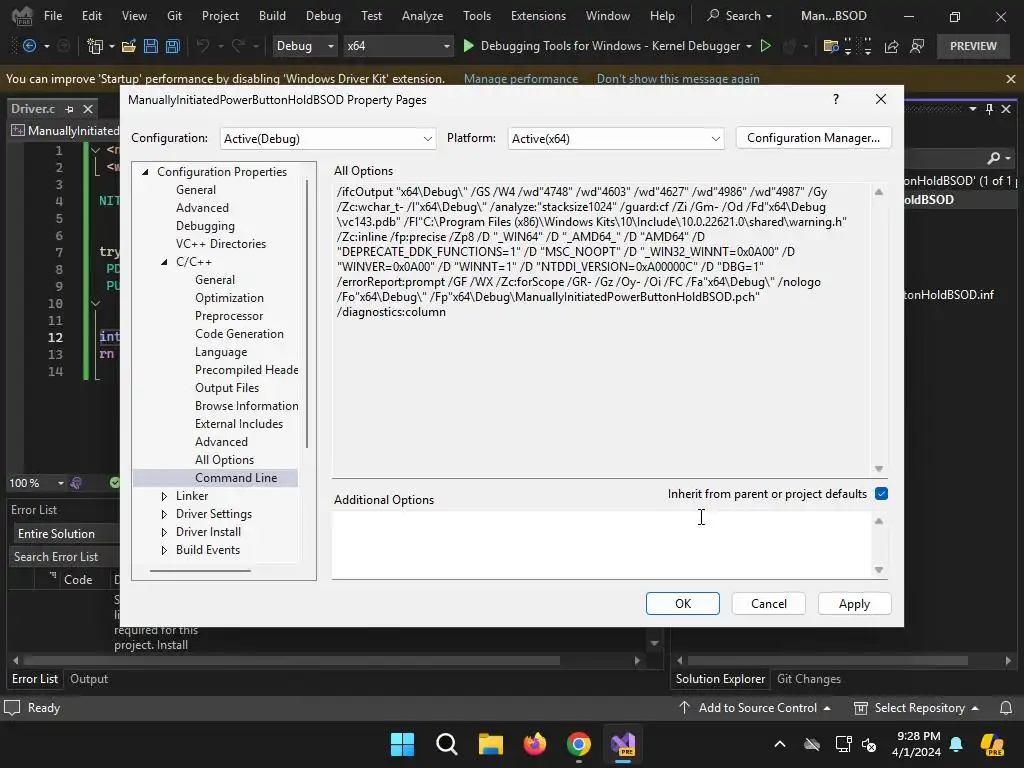Expand the Driver Settings tree node

pyautogui.click(x=164, y=514)
